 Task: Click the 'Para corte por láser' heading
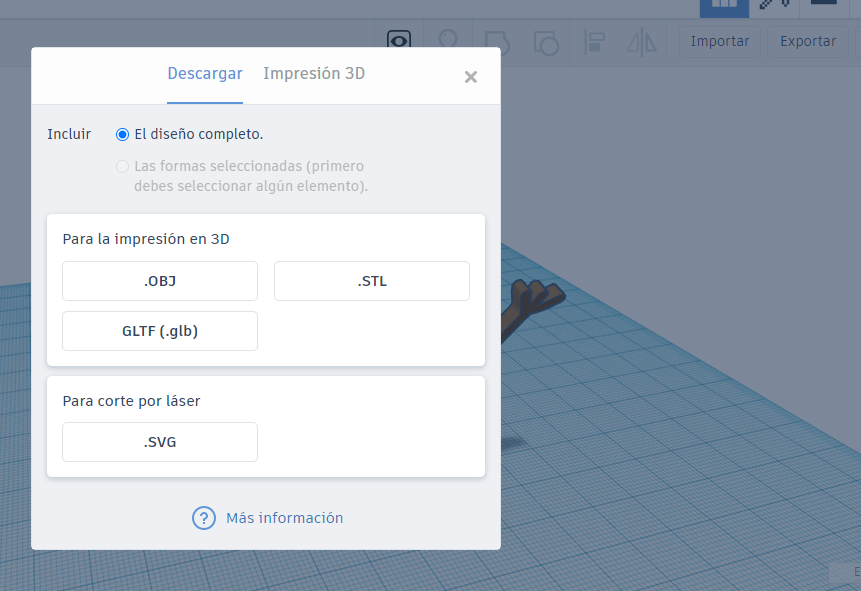[131, 402]
